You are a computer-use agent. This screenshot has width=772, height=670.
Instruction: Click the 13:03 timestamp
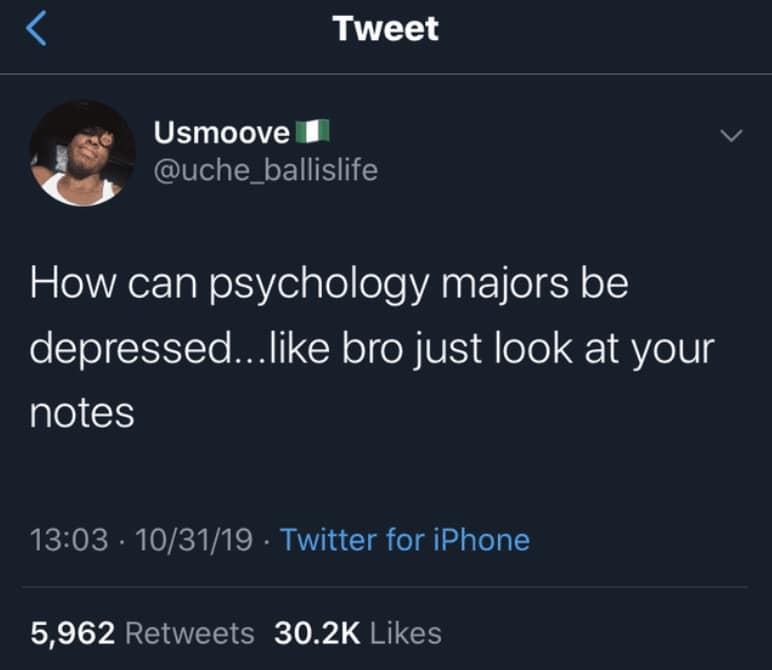(x=69, y=540)
